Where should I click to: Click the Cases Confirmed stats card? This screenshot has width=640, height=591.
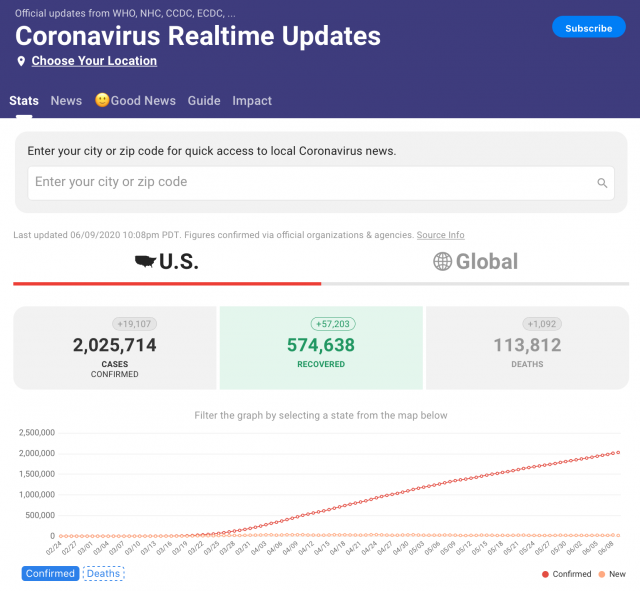(114, 347)
